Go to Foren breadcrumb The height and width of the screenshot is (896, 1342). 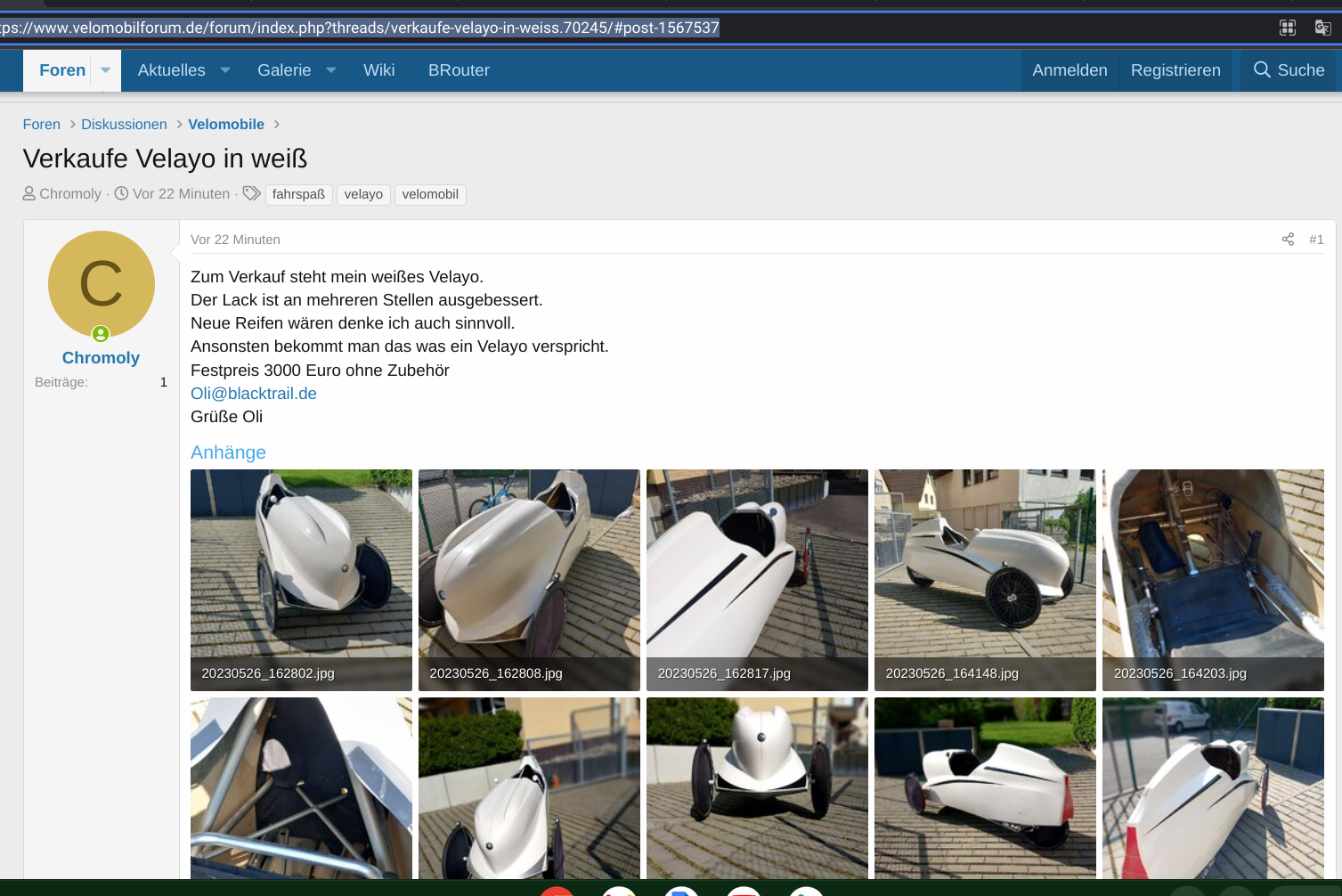tap(42, 125)
